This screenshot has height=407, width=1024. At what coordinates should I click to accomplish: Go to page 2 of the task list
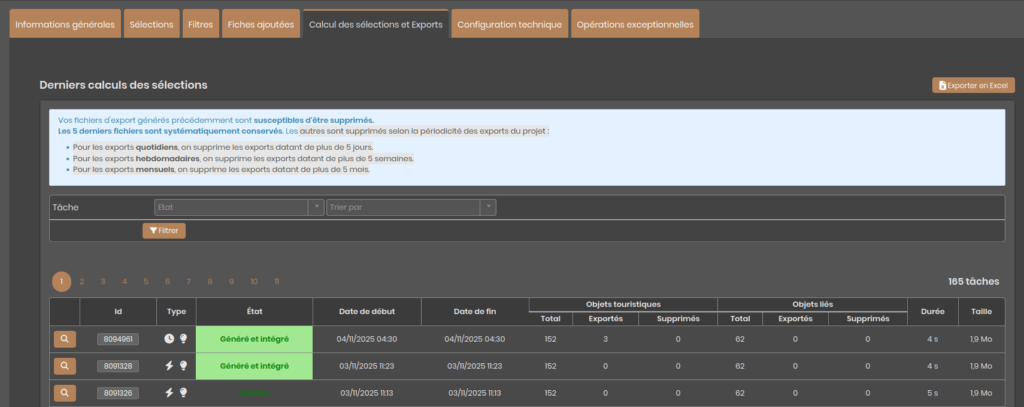point(82,282)
